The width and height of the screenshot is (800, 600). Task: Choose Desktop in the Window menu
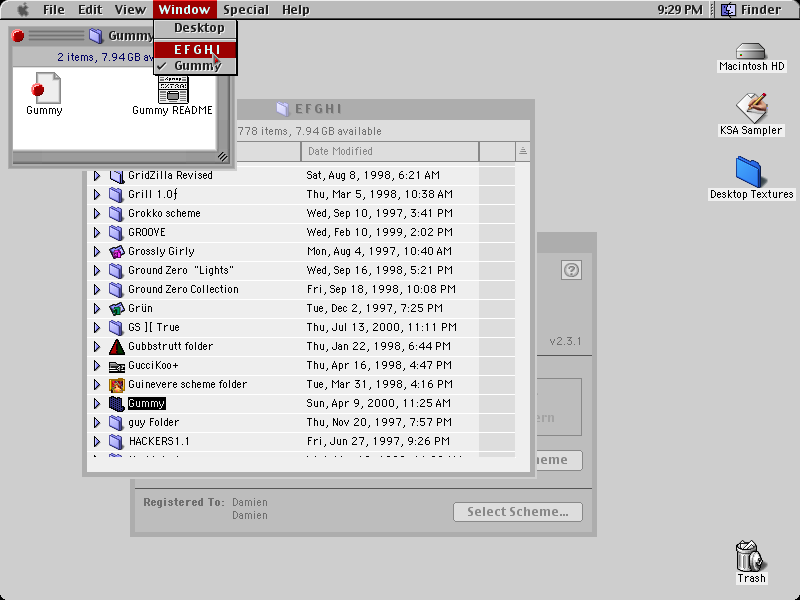point(196,28)
